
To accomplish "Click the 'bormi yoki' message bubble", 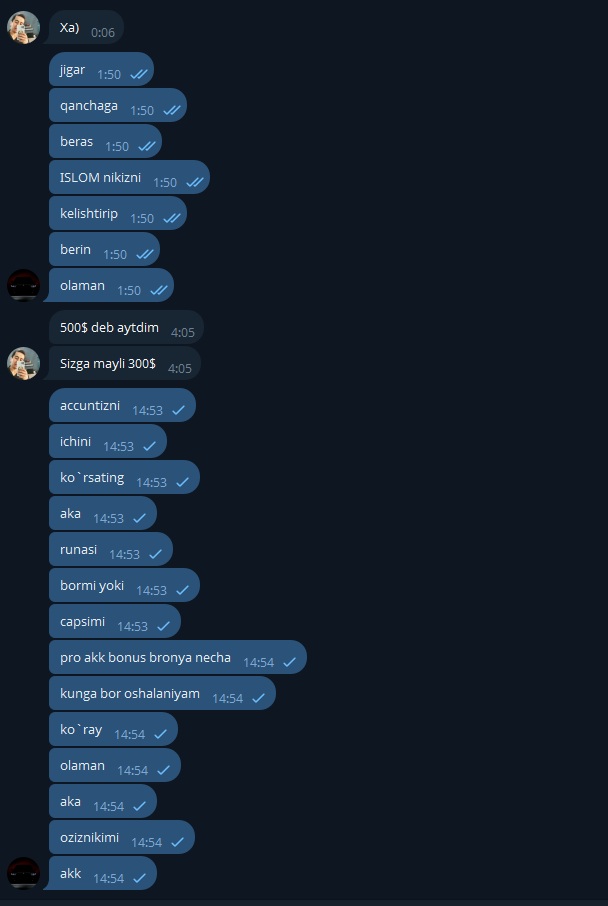I will [124, 585].
